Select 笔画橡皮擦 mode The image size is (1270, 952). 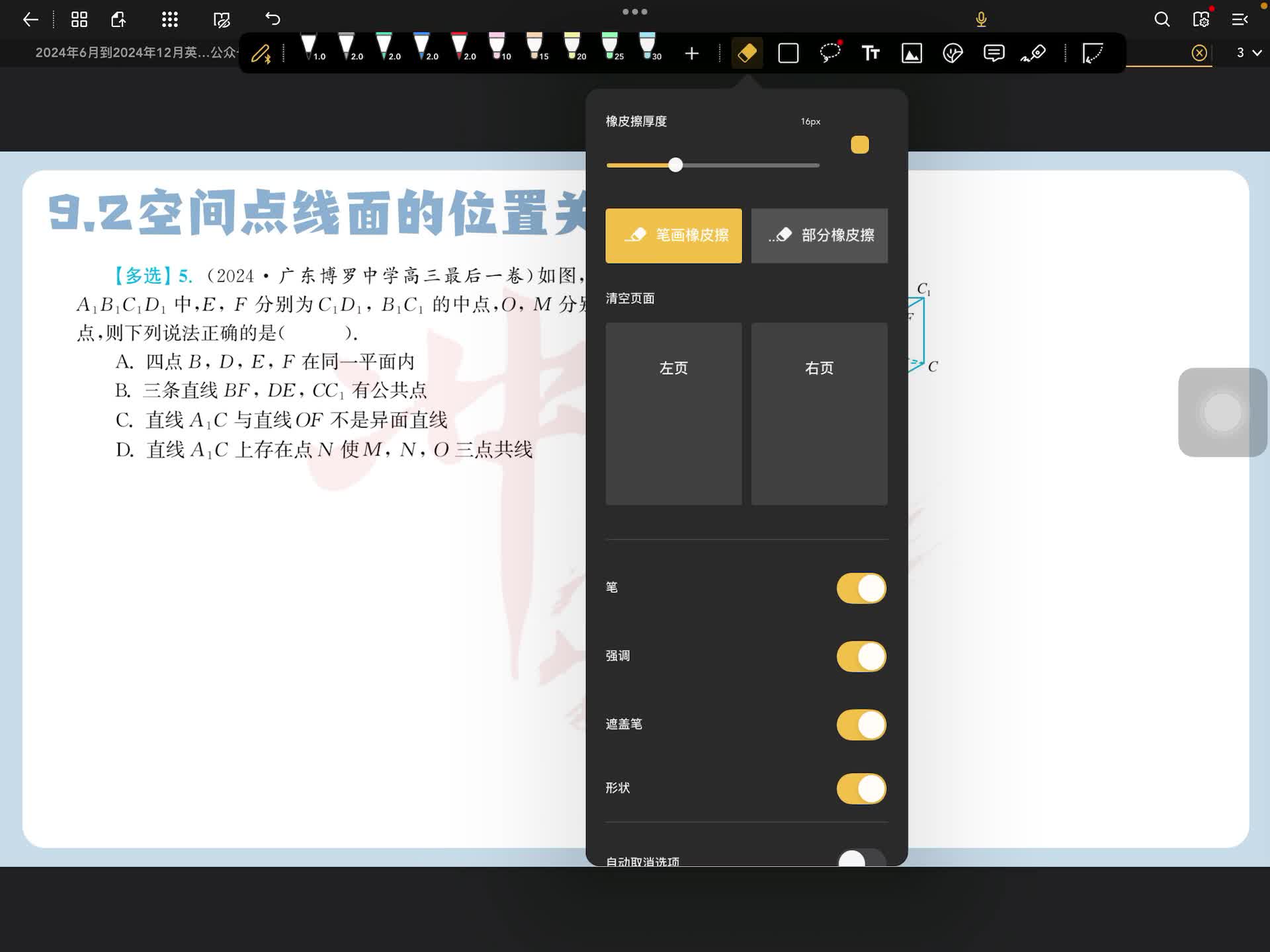coord(673,235)
